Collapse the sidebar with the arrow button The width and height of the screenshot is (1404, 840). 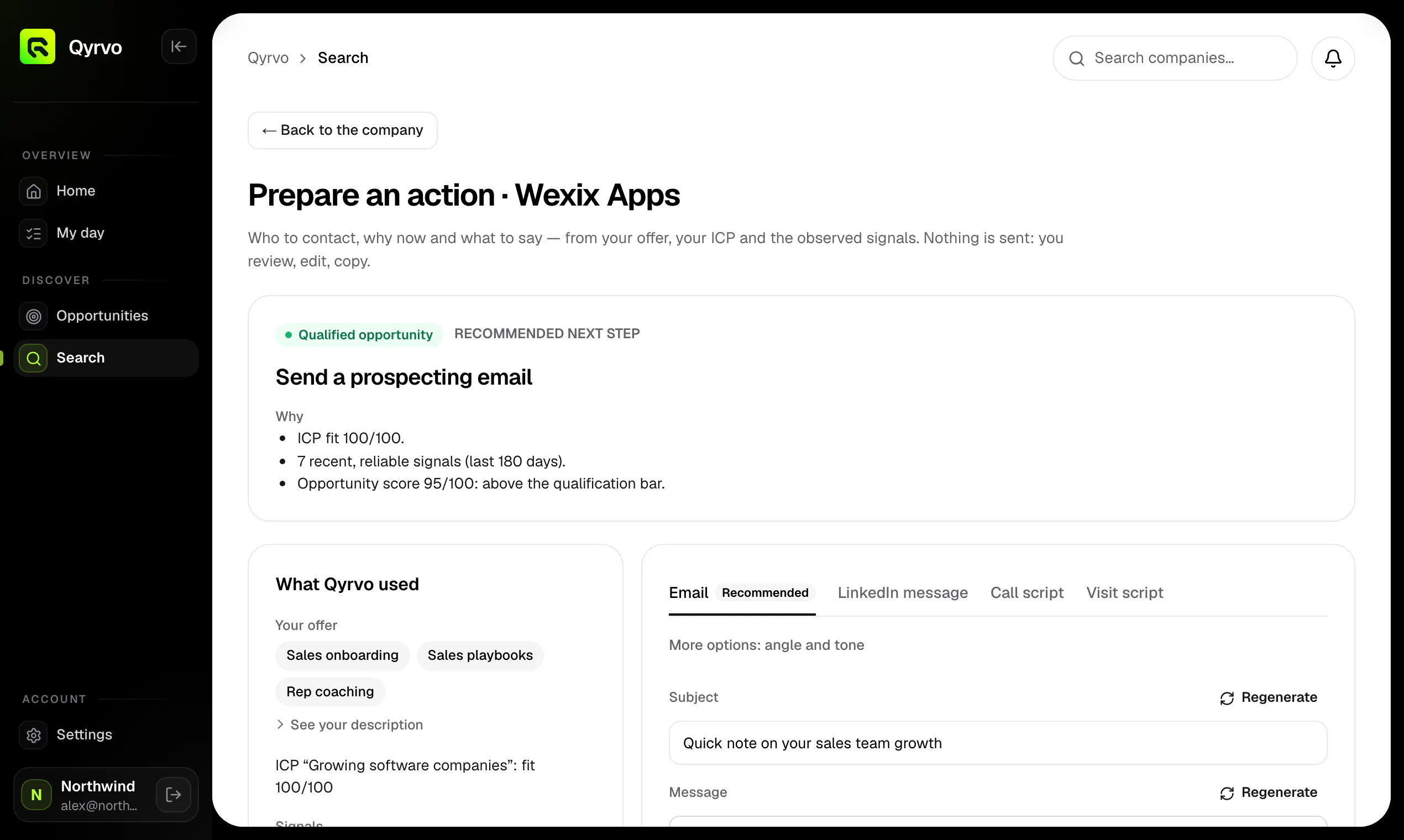(179, 46)
